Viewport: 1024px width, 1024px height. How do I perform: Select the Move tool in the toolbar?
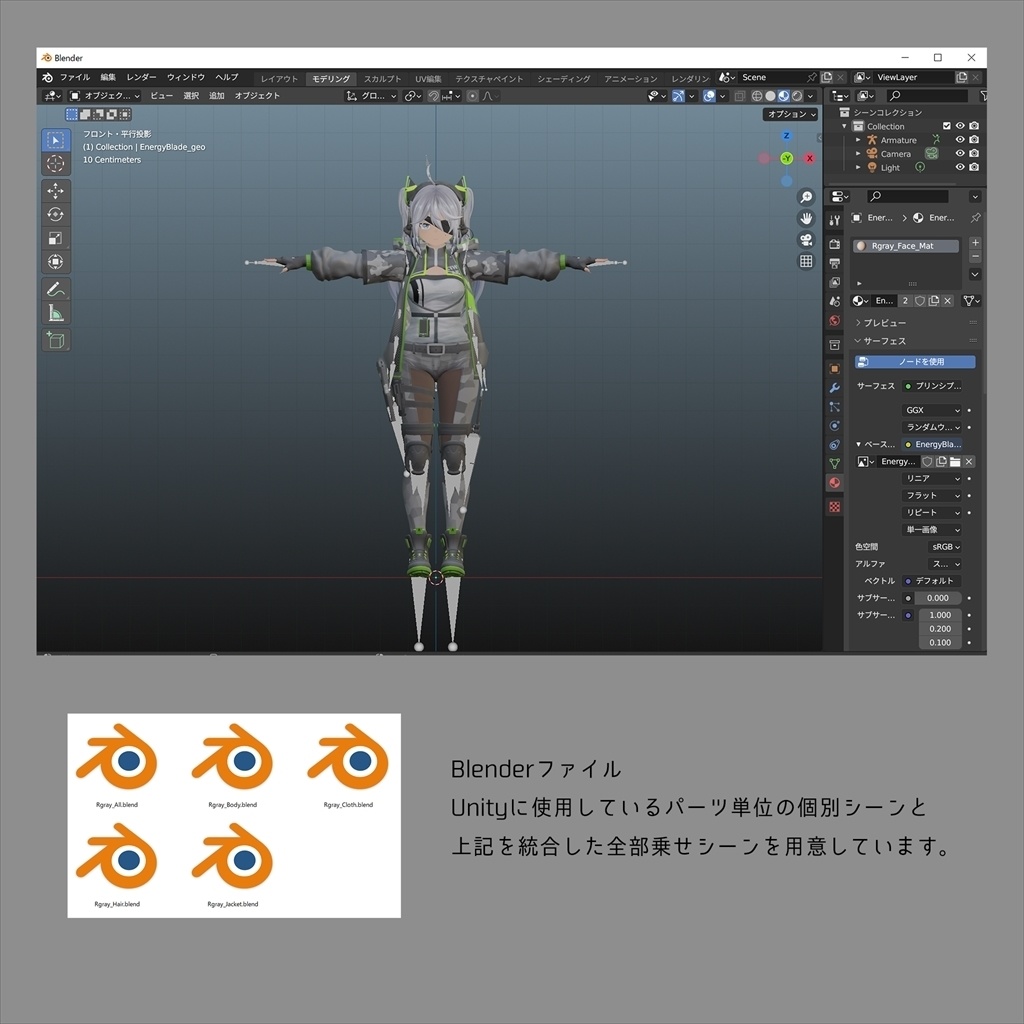point(56,188)
